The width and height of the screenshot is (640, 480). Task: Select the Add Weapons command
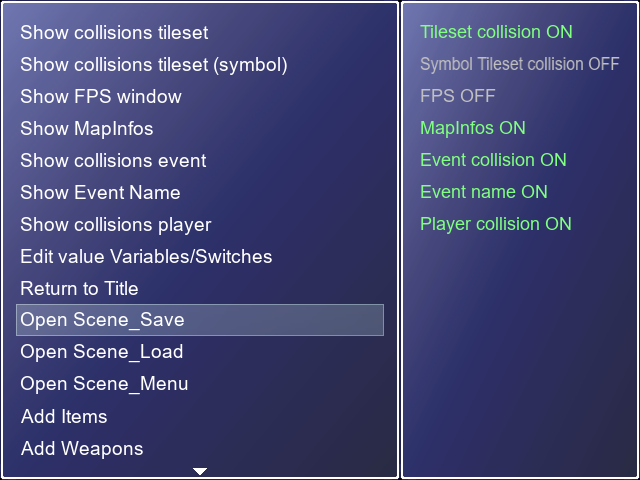[x=82, y=448]
